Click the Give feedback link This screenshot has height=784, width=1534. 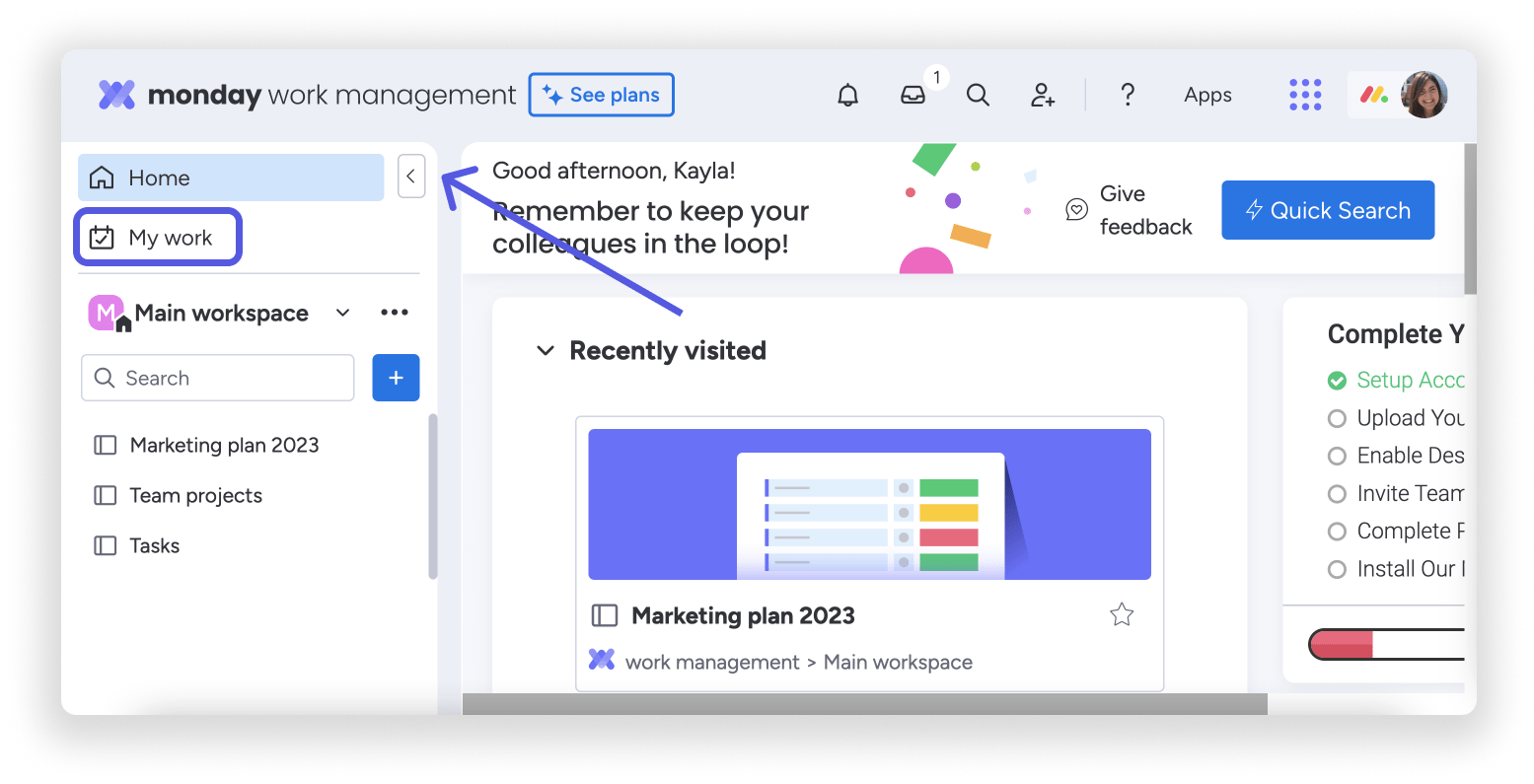coord(1145,210)
